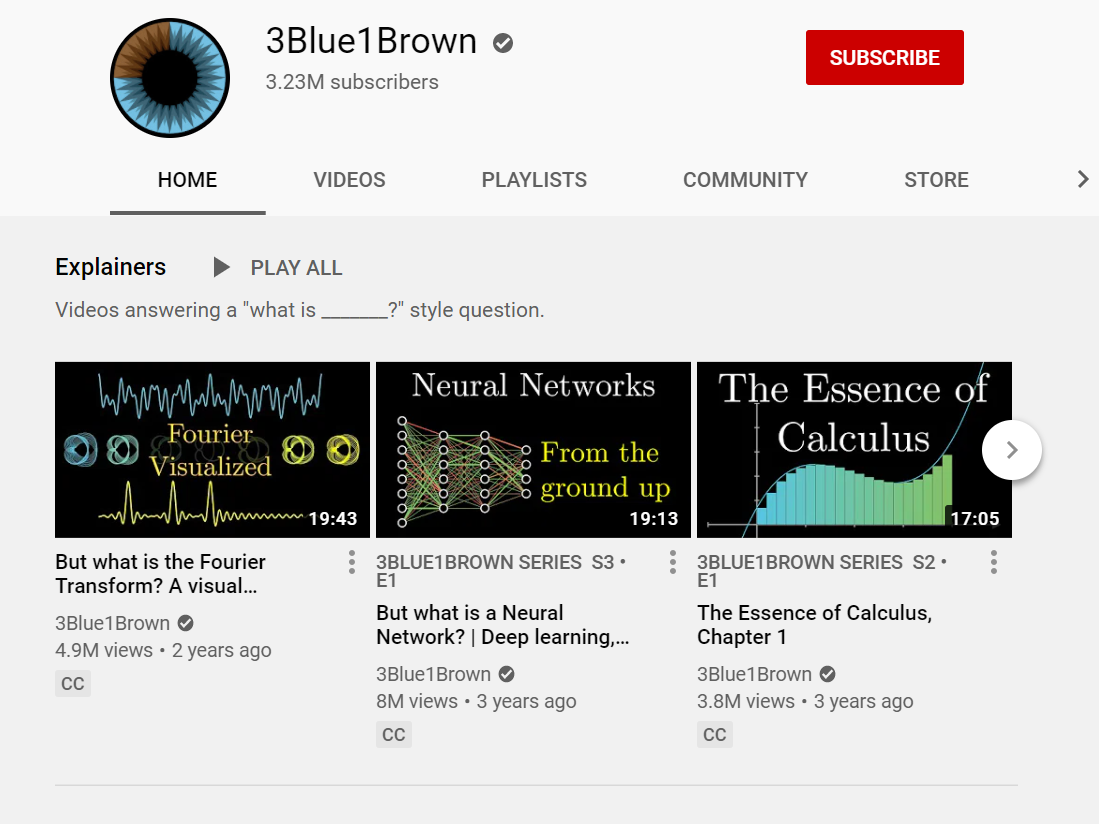Click the Explainers description text
The width and height of the screenshot is (1099, 824).
(x=300, y=310)
